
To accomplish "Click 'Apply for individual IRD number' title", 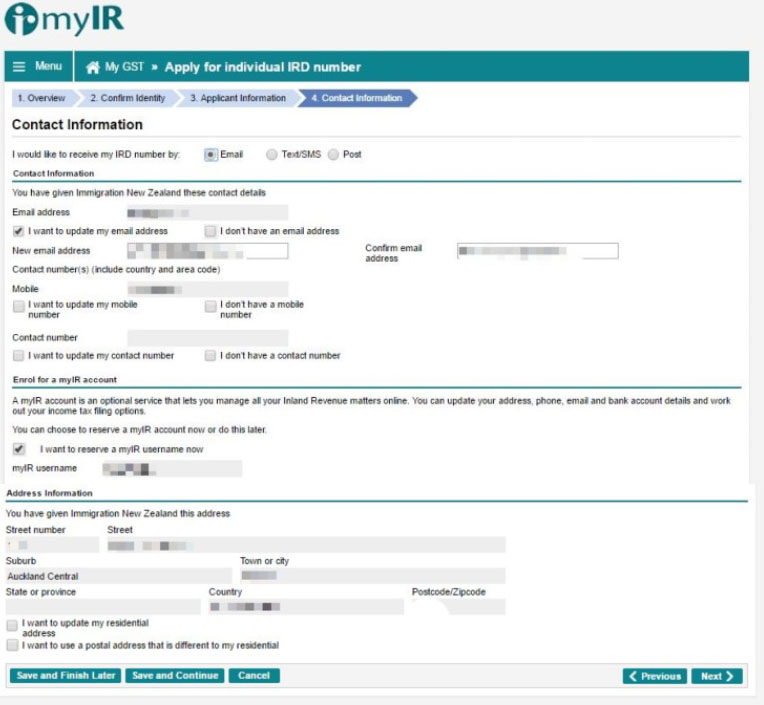I will point(263,67).
